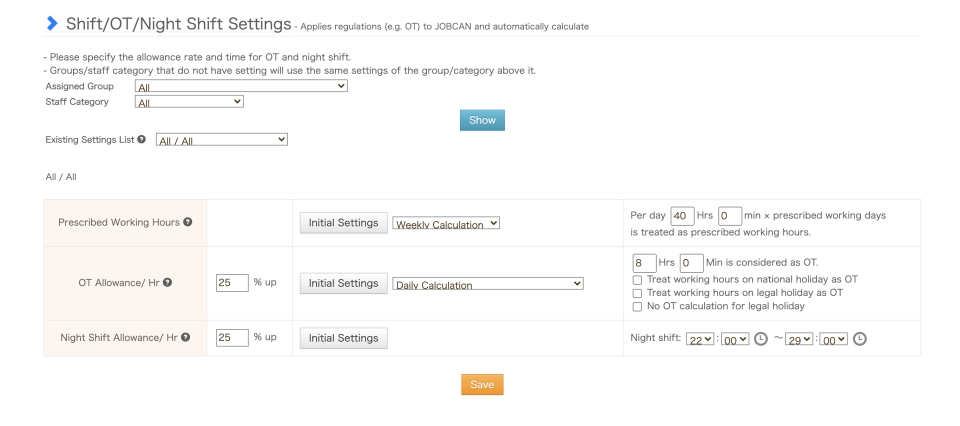Click help icon beside OT Allowance/ Hr
Image resolution: width=960 pixels, height=426 pixels.
(167, 283)
